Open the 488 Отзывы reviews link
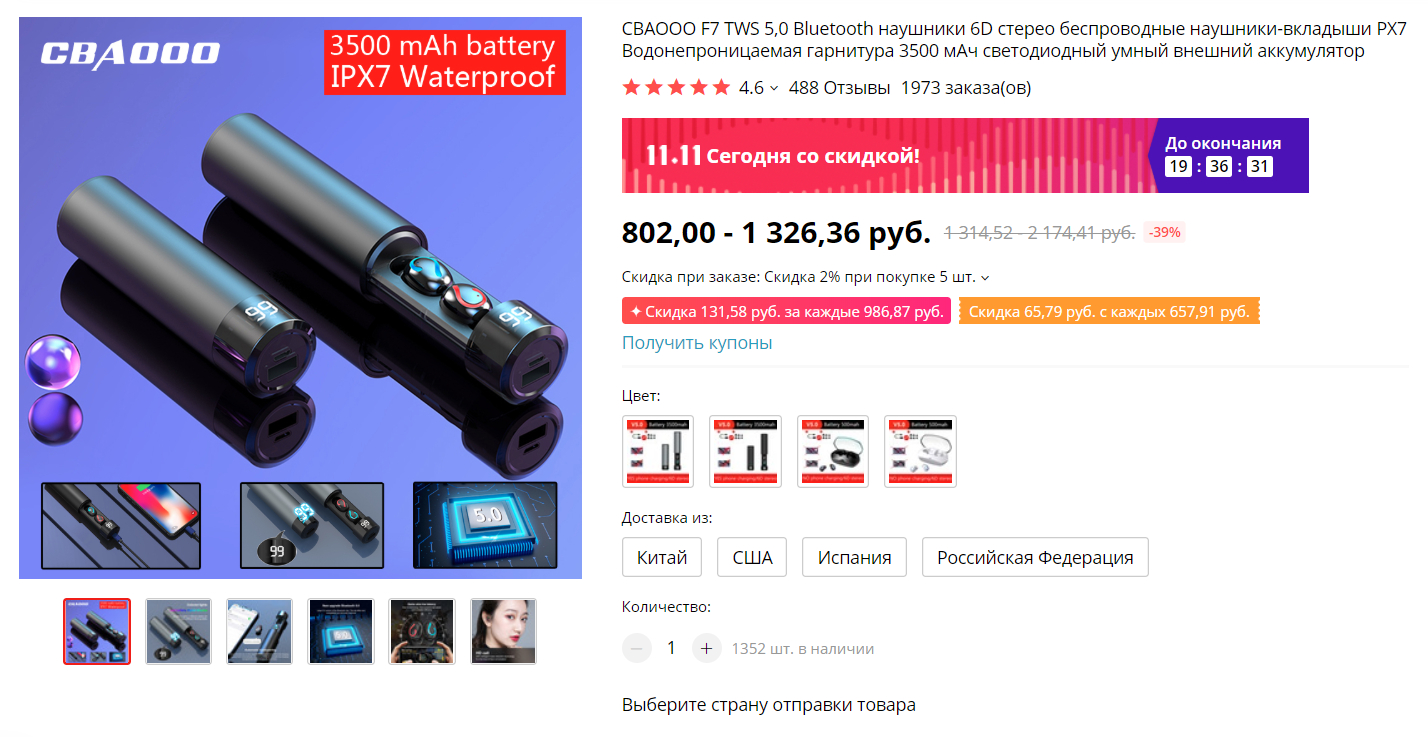This screenshot has width=1428, height=737. tap(839, 88)
